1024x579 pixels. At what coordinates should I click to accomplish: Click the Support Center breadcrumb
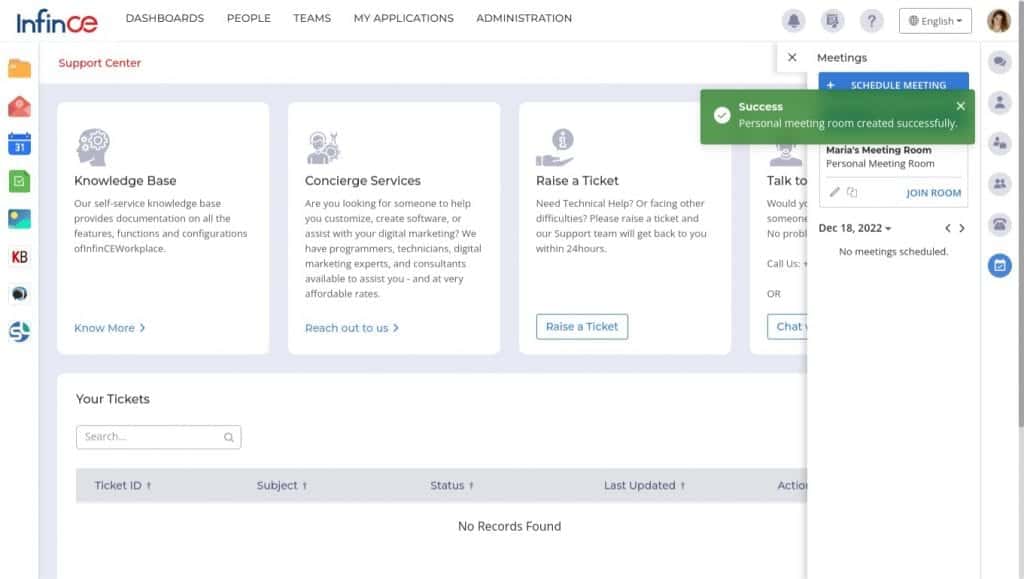click(99, 63)
